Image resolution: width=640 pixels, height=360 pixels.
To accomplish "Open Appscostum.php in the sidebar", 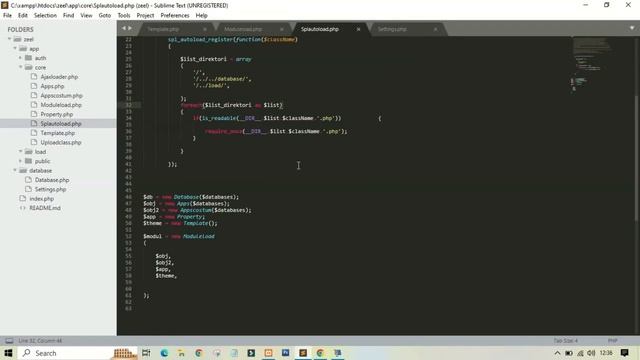I will coord(62,96).
